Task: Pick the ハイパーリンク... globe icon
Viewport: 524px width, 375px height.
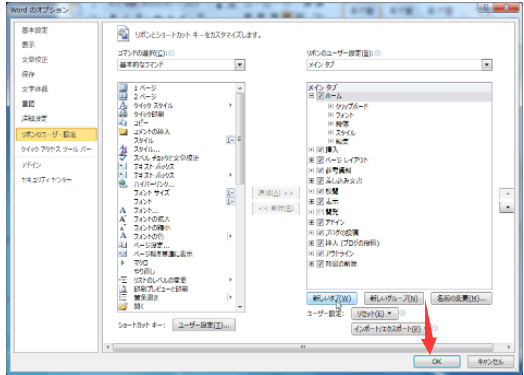Action: click(x=123, y=184)
